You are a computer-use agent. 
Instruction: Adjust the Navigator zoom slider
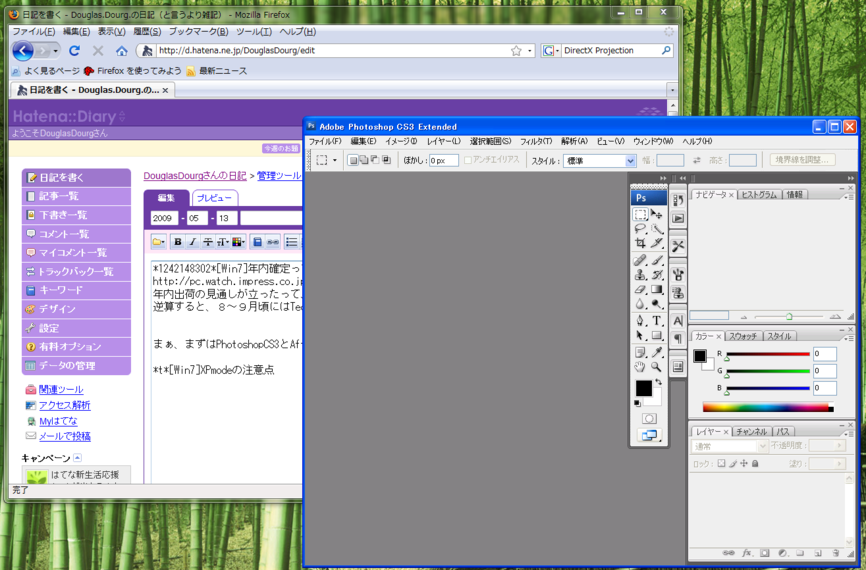click(789, 316)
